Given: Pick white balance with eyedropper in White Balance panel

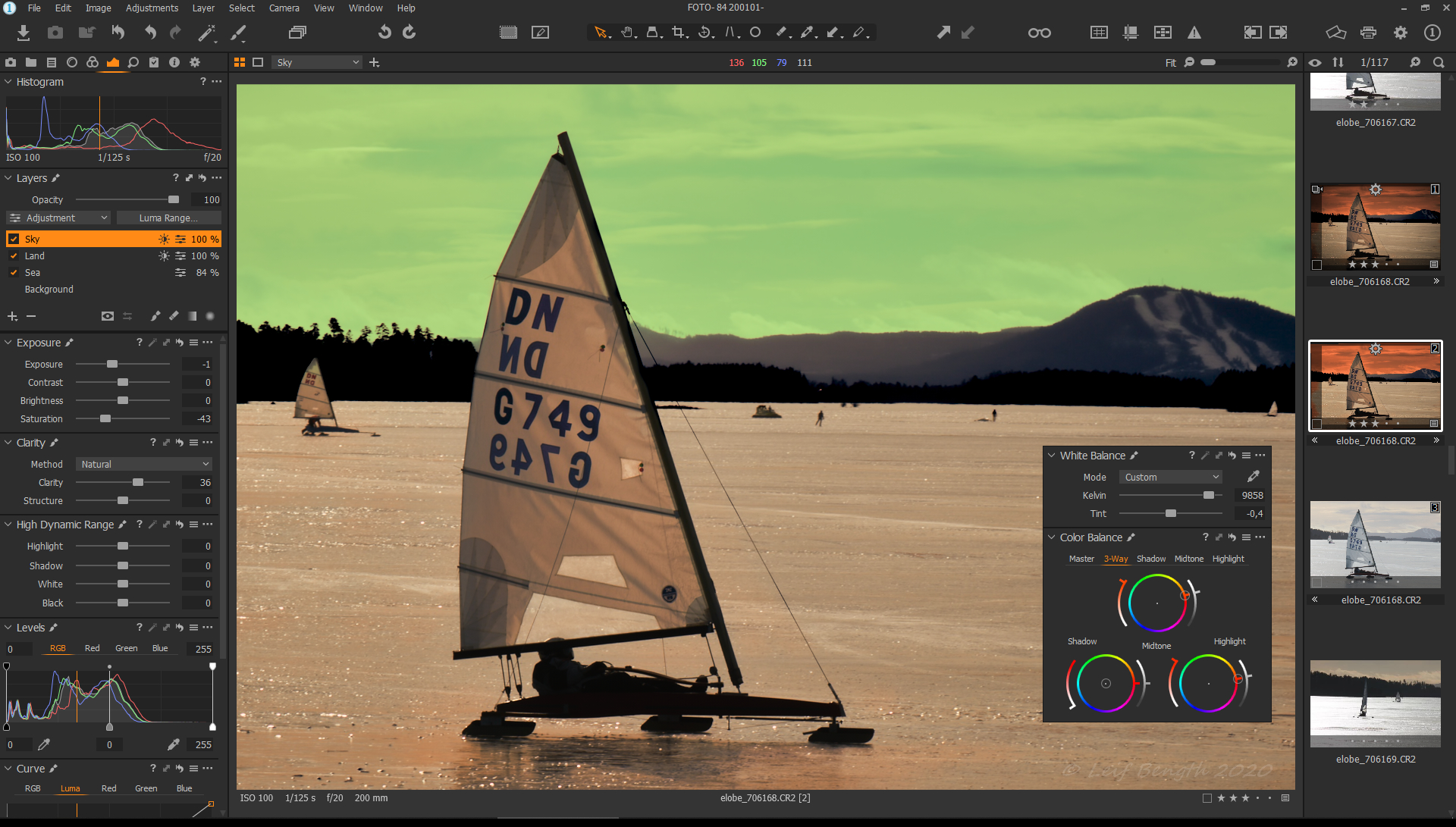Looking at the screenshot, I should [x=1253, y=477].
